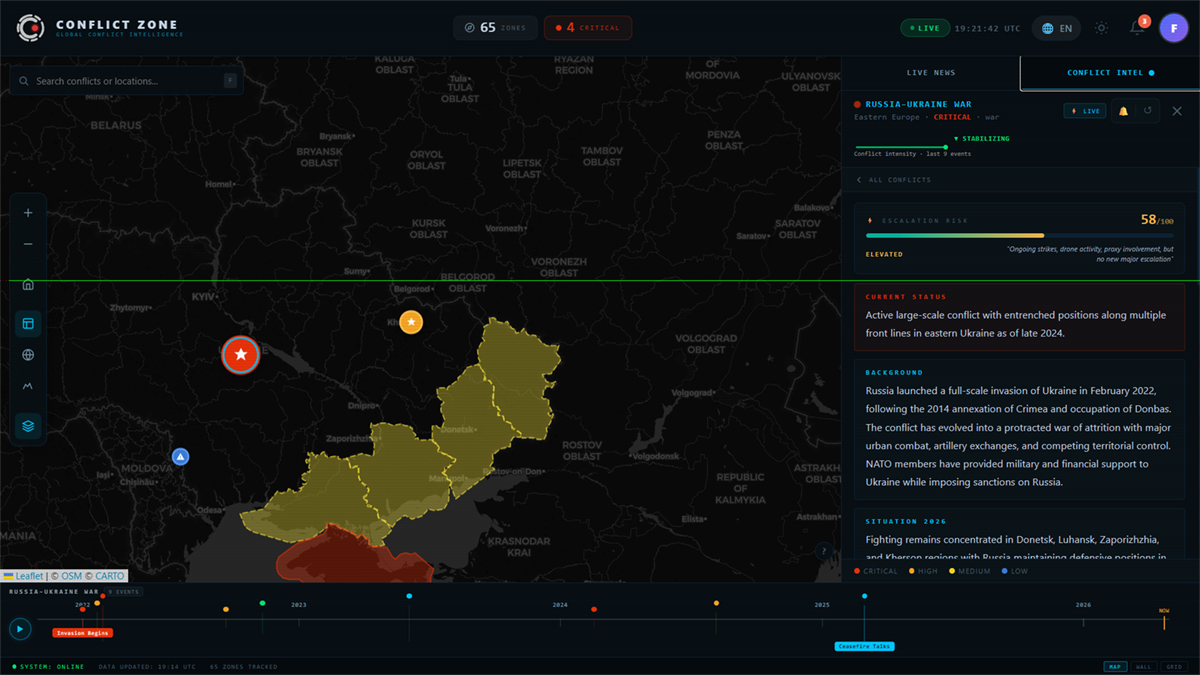Click the LIVE status pill in header
Screen dimensions: 1200x675
pyautogui.click(x=924, y=28)
